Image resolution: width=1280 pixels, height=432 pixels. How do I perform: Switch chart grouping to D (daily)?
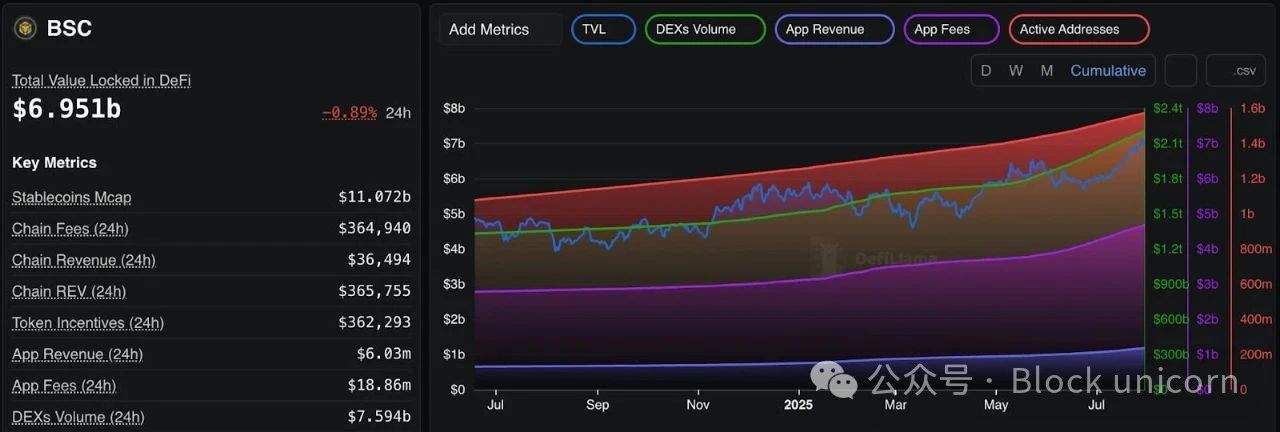tap(986, 70)
